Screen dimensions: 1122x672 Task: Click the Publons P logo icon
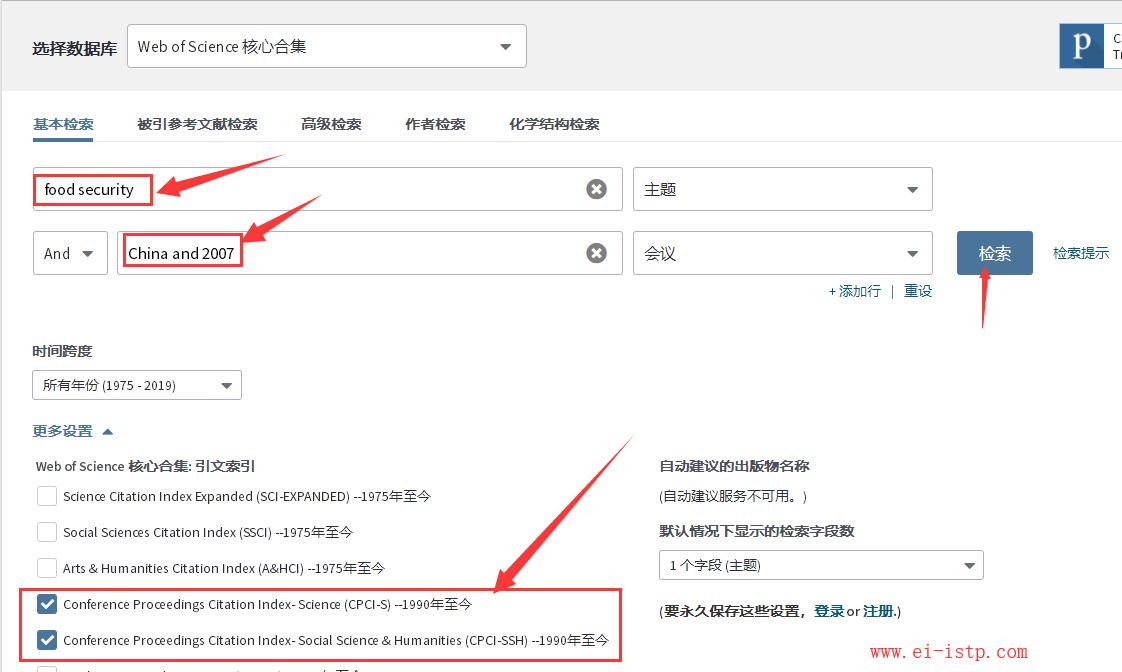click(x=1081, y=46)
